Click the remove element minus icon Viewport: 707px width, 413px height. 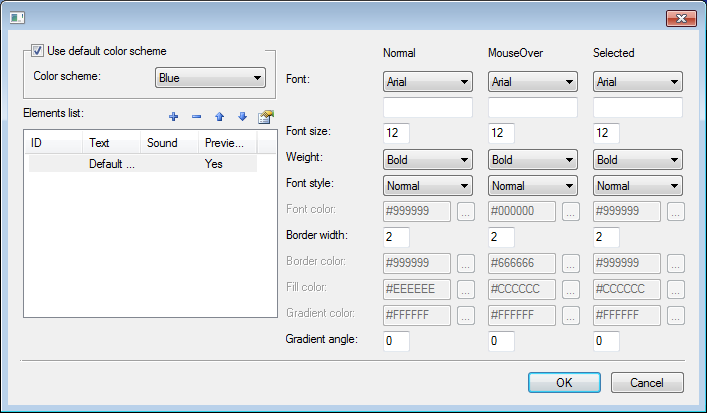[x=196, y=118]
